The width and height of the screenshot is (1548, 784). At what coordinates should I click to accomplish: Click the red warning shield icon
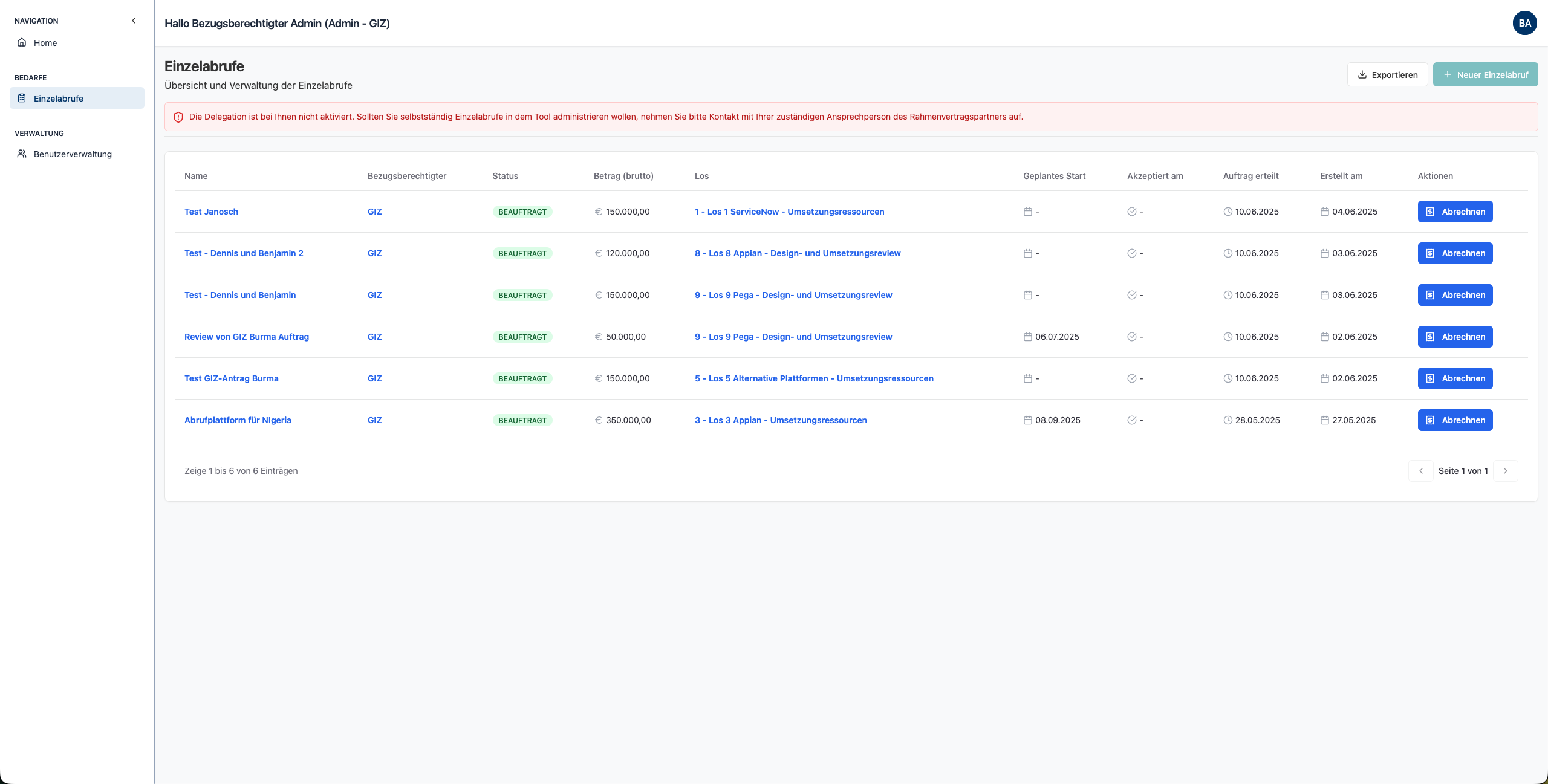point(178,117)
